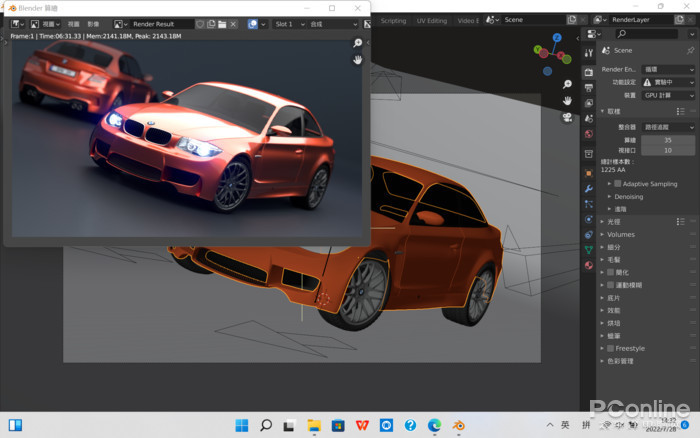Click the 3D viewport pan hand icon
700x438 pixels.
pyautogui.click(x=567, y=100)
